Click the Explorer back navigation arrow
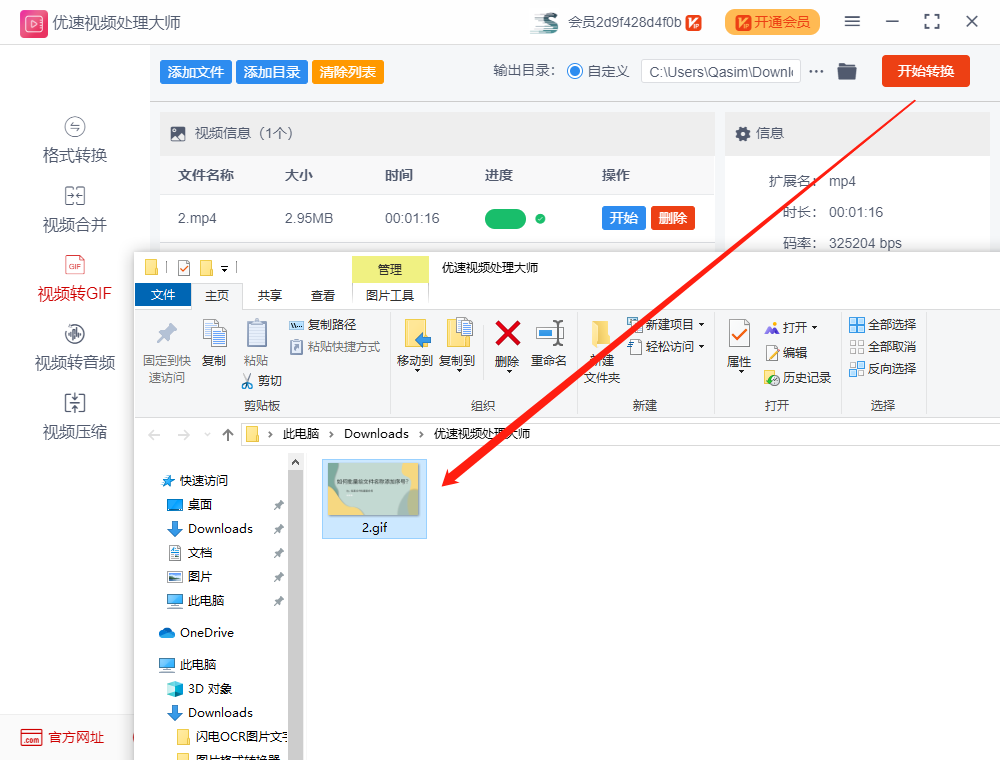The image size is (1000, 760). click(154, 435)
